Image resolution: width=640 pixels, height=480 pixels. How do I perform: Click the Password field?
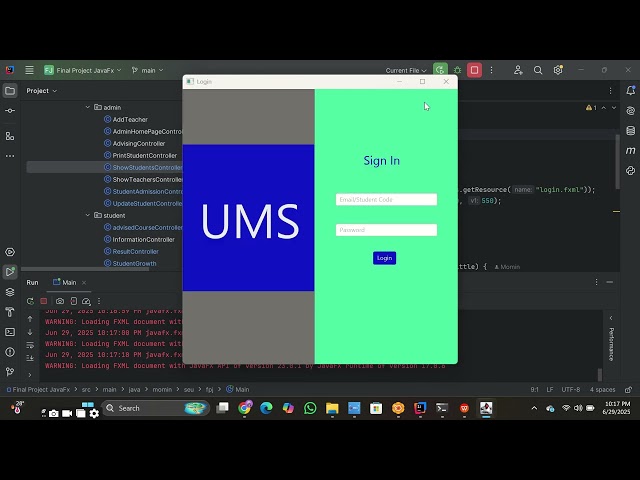[x=386, y=230]
